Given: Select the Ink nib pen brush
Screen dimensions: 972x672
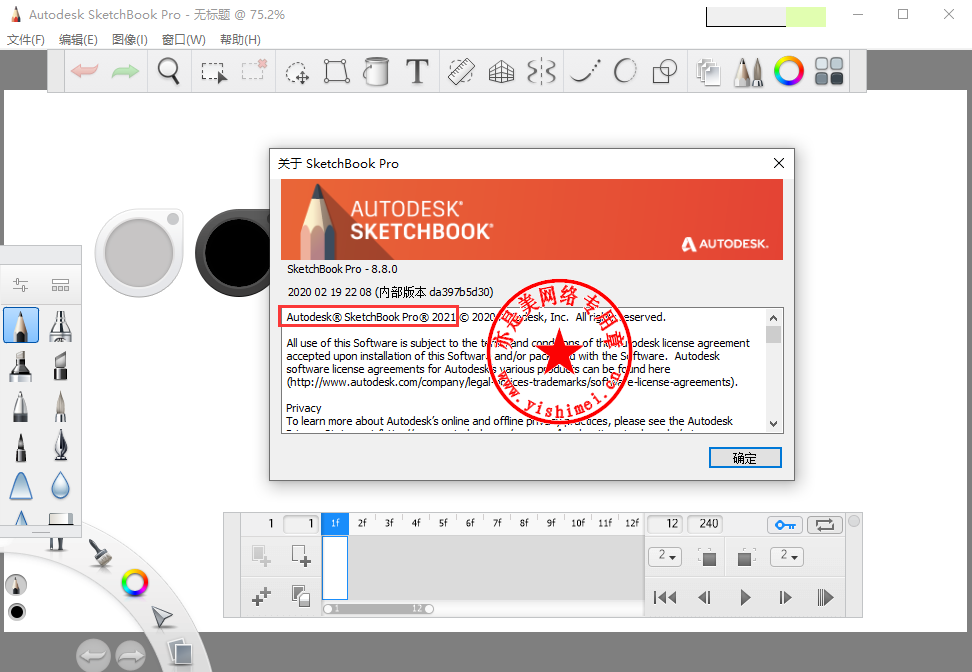Looking at the screenshot, I should (60, 446).
